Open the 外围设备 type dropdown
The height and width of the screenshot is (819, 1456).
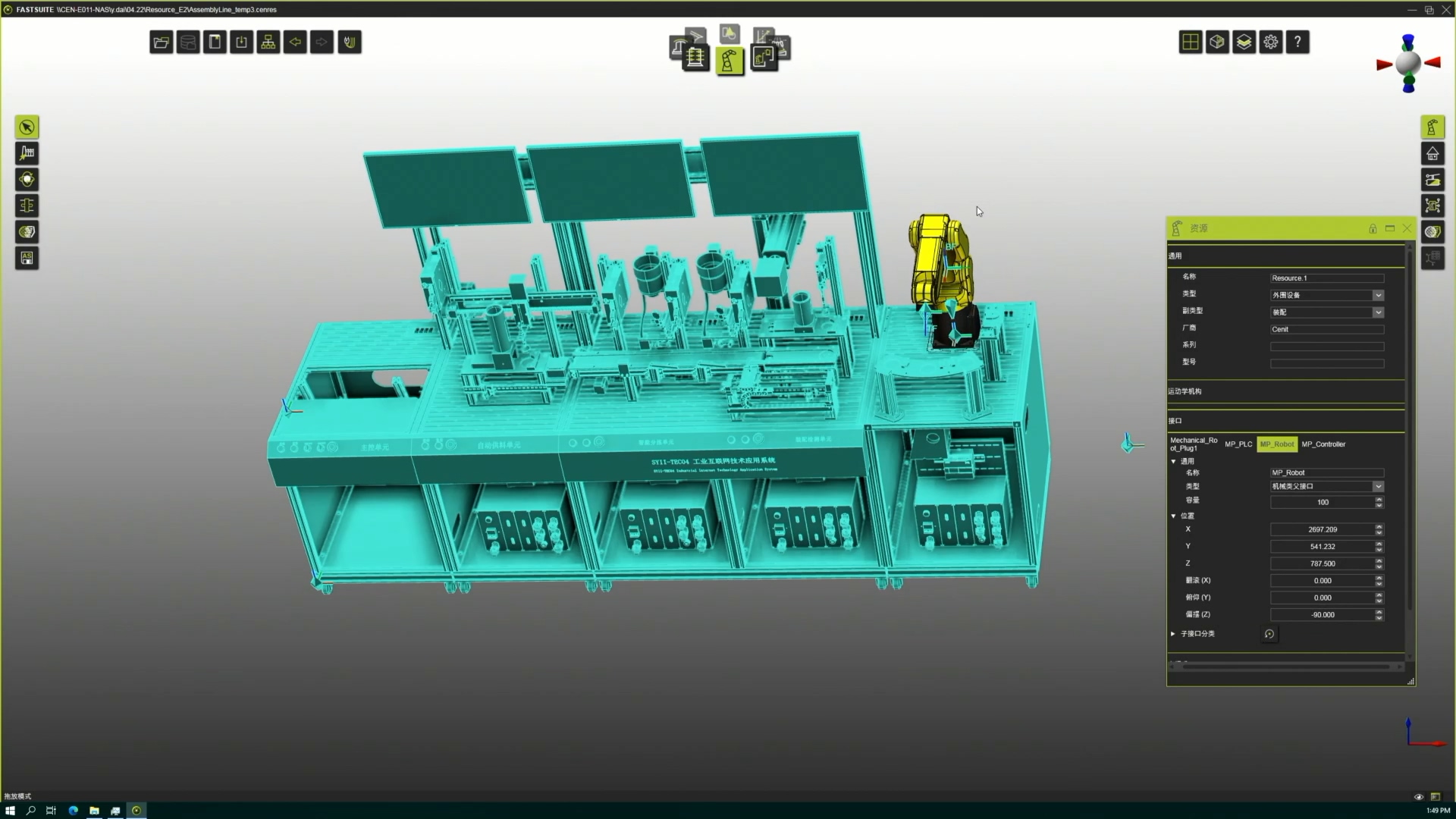(1378, 295)
